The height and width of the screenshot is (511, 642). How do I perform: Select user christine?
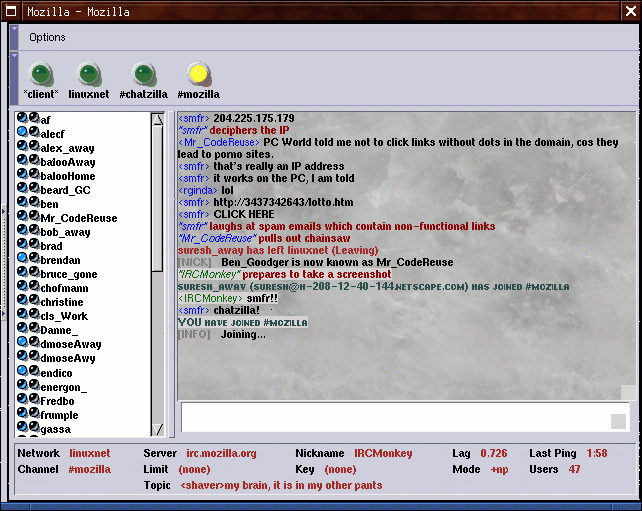(x=62, y=302)
